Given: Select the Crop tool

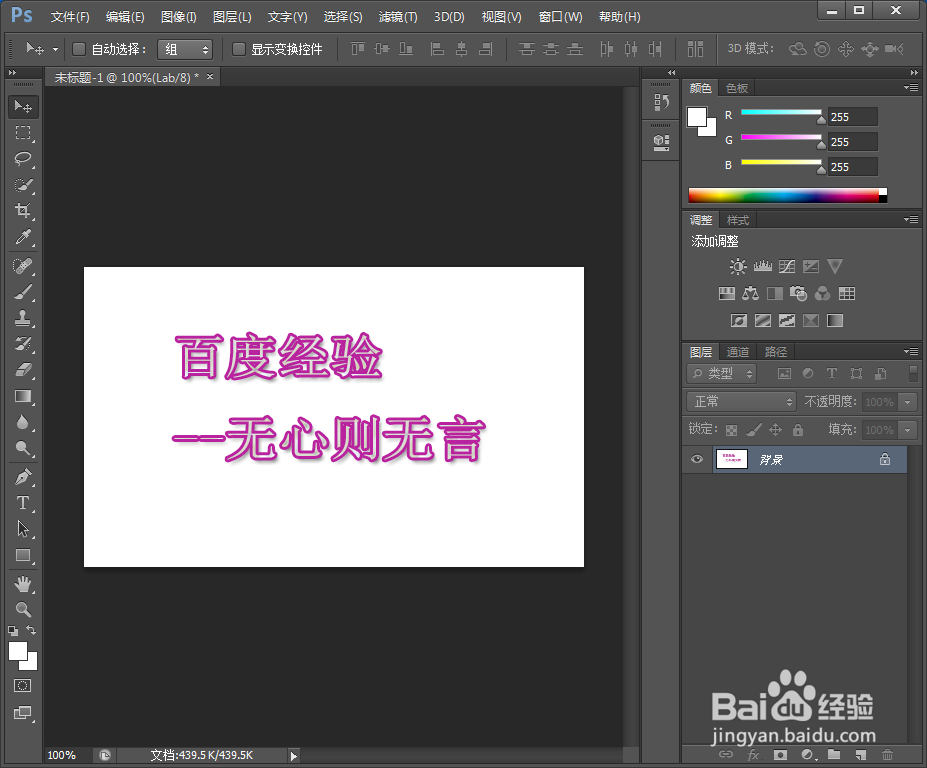Looking at the screenshot, I should pyautogui.click(x=23, y=210).
